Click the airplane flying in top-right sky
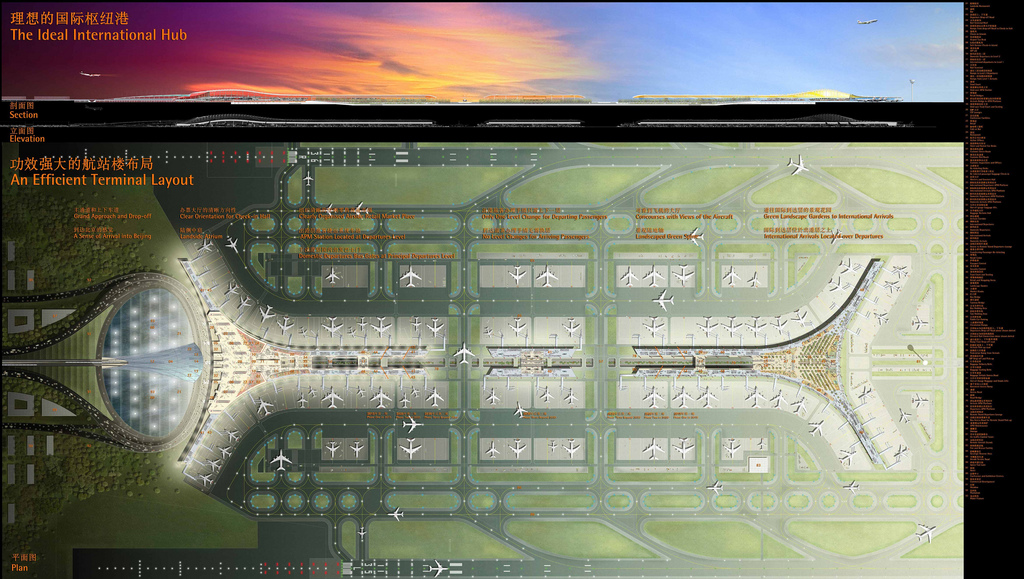This screenshot has width=1024, height=579. pos(866,21)
